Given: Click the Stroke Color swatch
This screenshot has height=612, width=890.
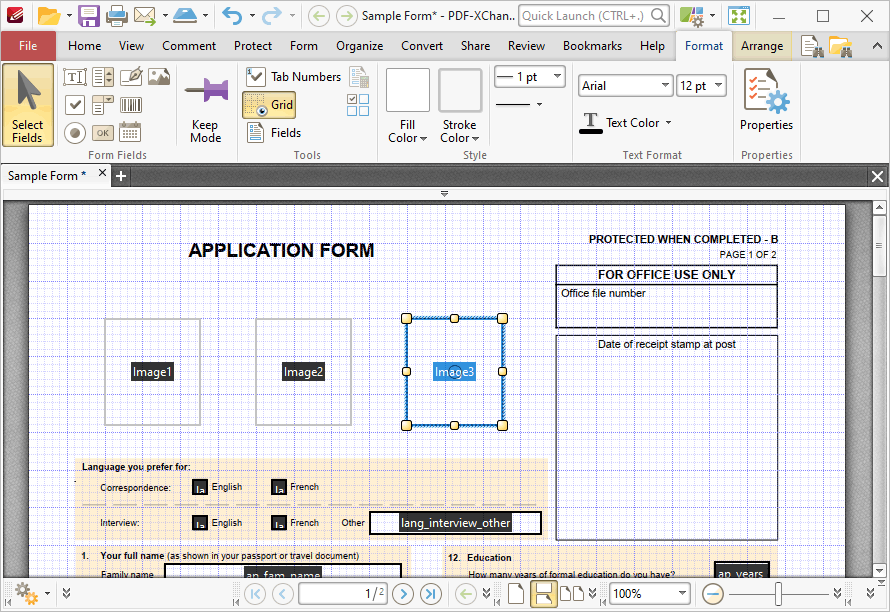Looking at the screenshot, I should pos(460,90).
